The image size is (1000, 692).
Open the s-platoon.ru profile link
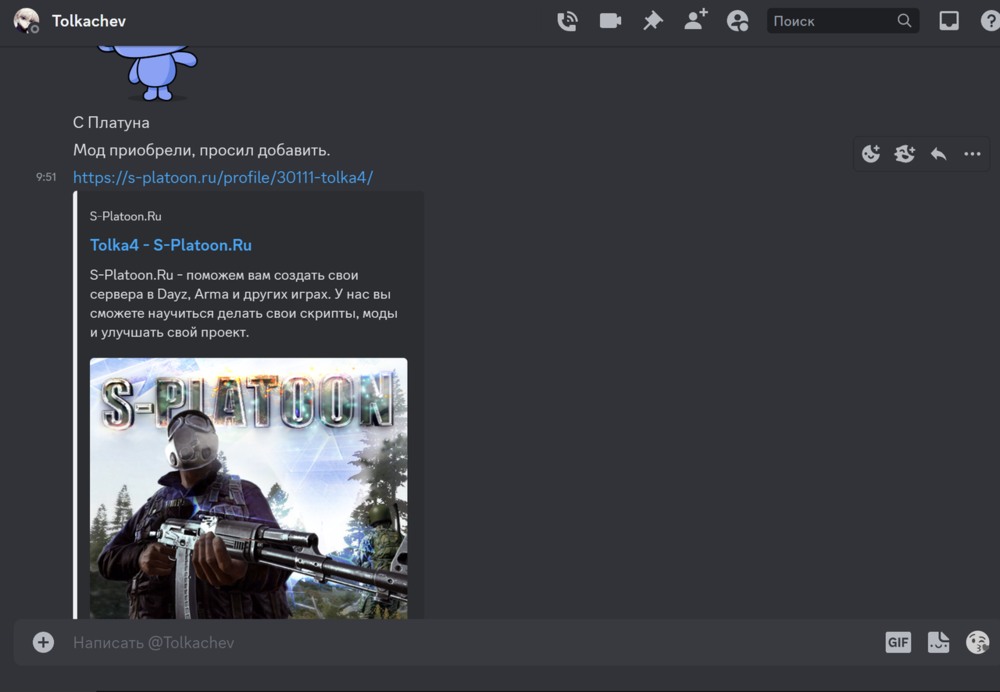coord(223,177)
